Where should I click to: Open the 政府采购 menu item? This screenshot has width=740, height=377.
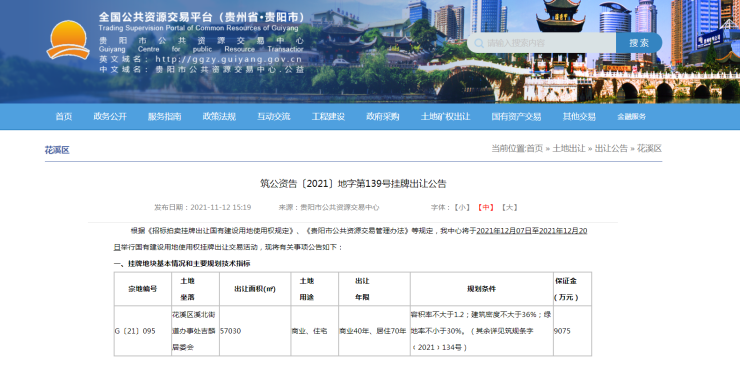382,117
